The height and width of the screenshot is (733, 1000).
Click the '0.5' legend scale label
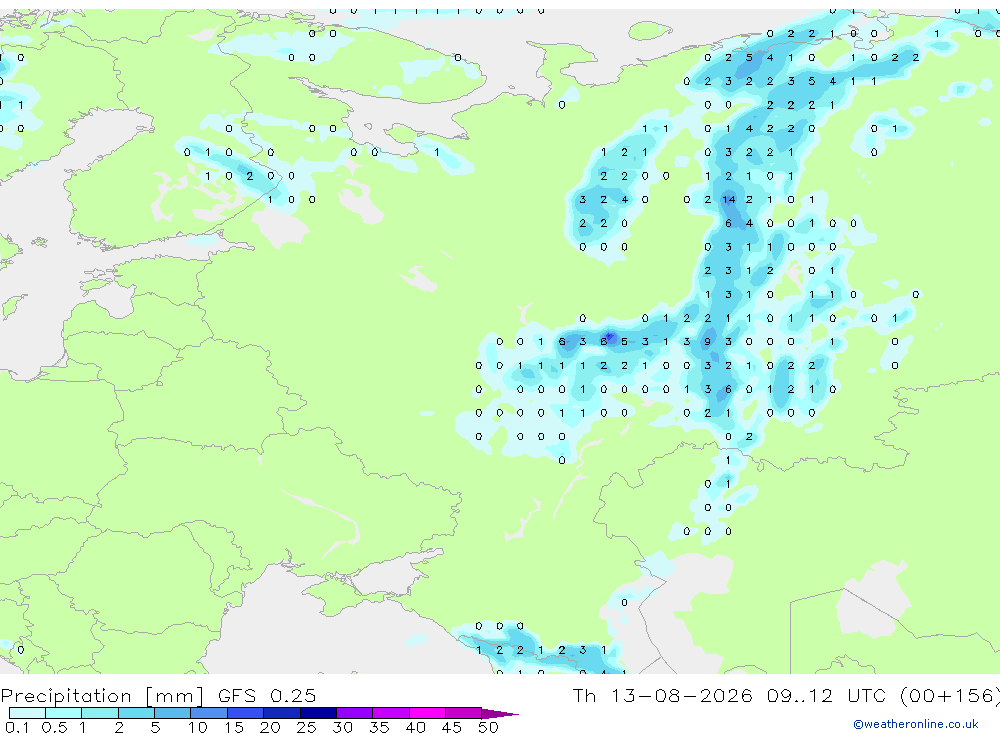pos(54,727)
